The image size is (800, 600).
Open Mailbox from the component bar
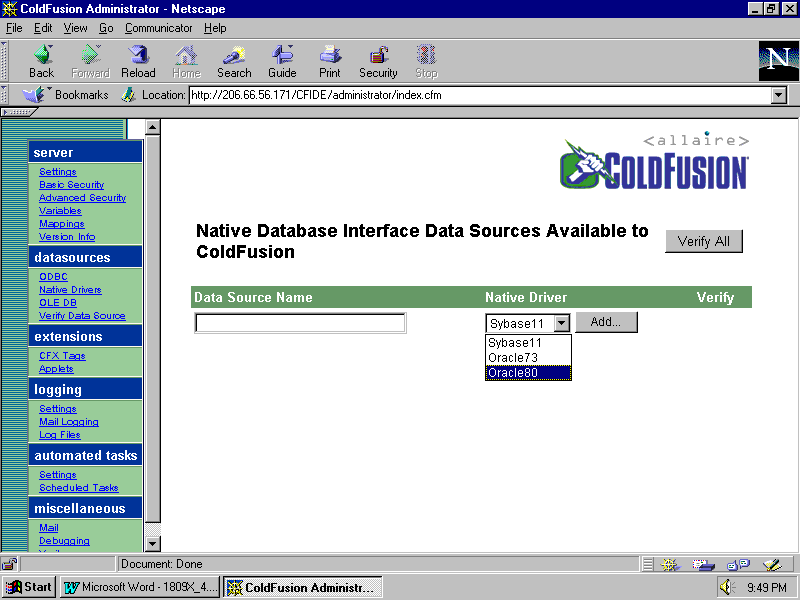coord(703,564)
